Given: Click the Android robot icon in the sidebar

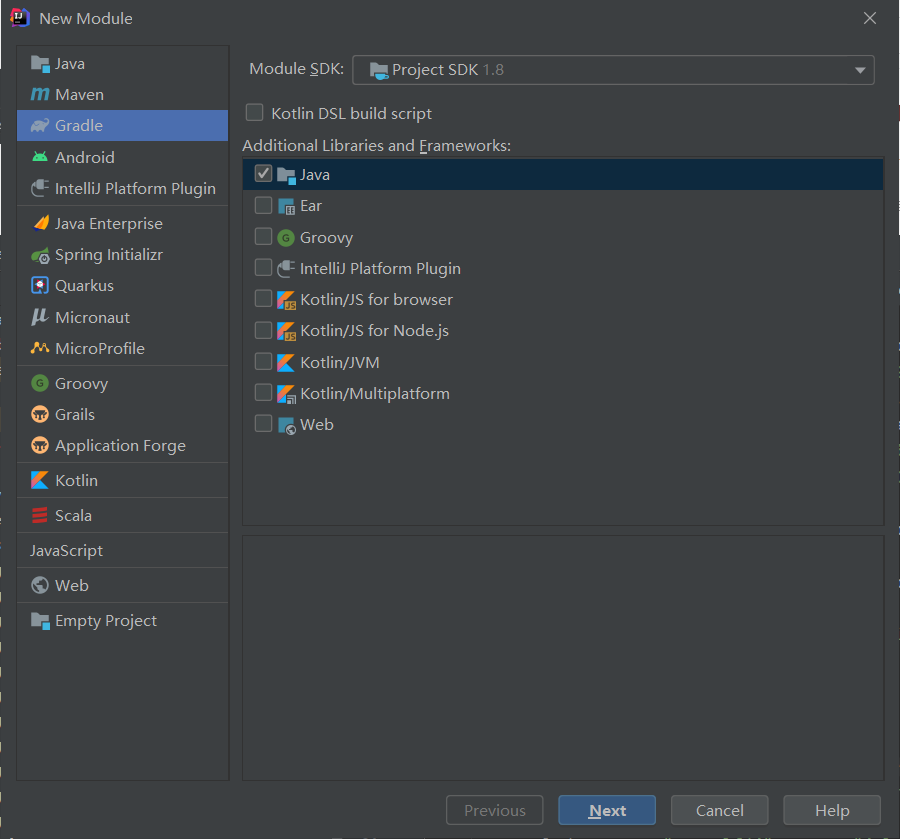Looking at the screenshot, I should coord(40,157).
